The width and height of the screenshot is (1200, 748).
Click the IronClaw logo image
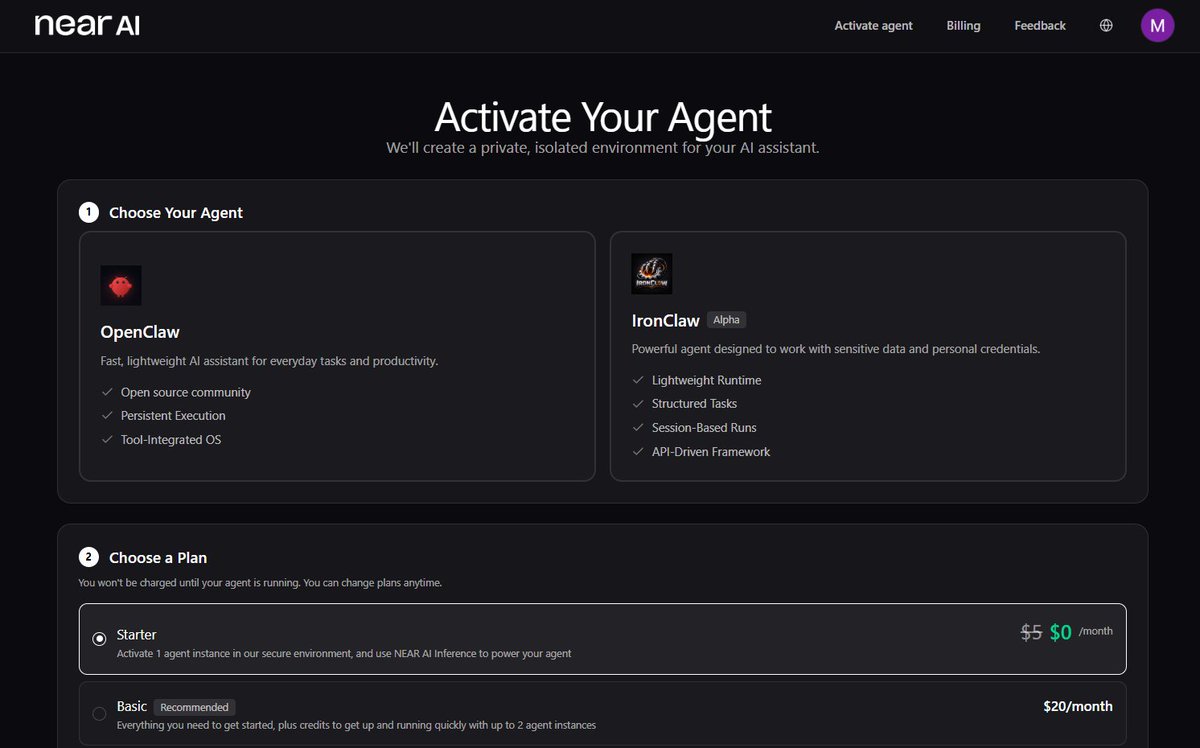coord(652,273)
